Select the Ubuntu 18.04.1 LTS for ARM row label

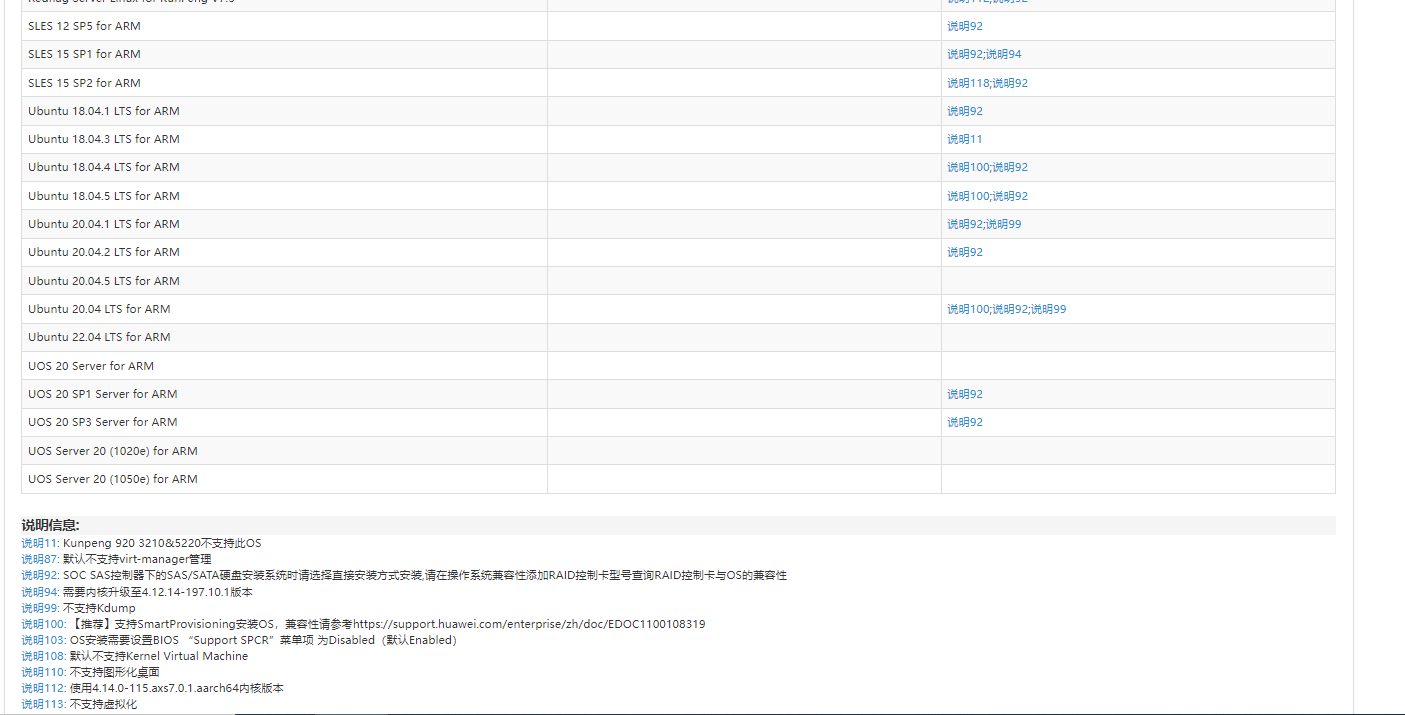click(104, 111)
